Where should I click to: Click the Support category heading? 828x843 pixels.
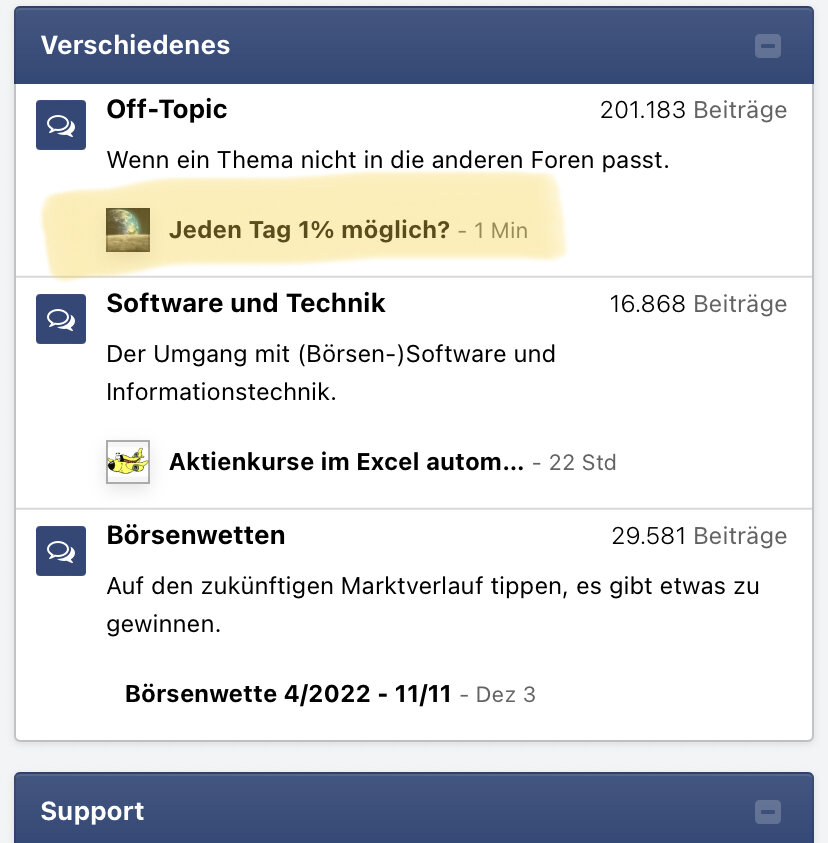click(92, 811)
